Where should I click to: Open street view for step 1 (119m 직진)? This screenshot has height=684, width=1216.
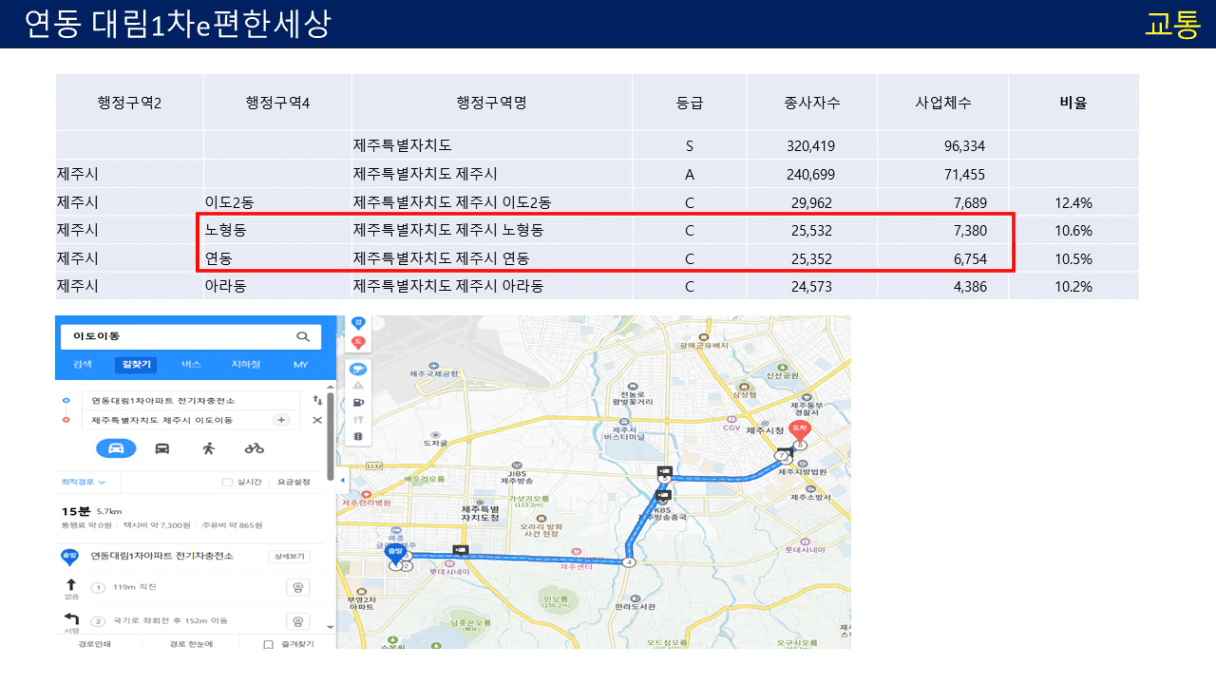coord(297,587)
